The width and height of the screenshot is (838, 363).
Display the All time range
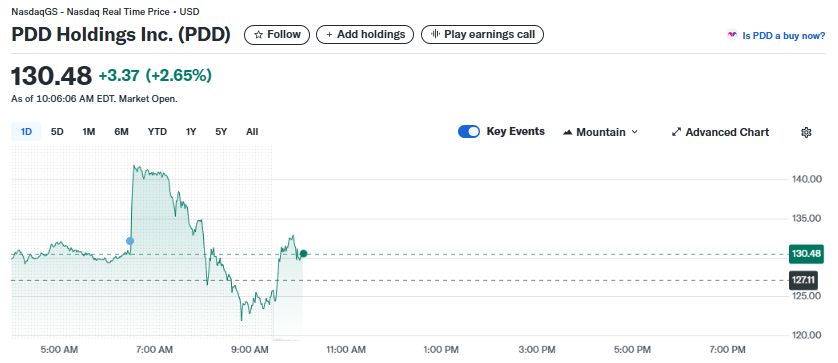click(x=252, y=132)
